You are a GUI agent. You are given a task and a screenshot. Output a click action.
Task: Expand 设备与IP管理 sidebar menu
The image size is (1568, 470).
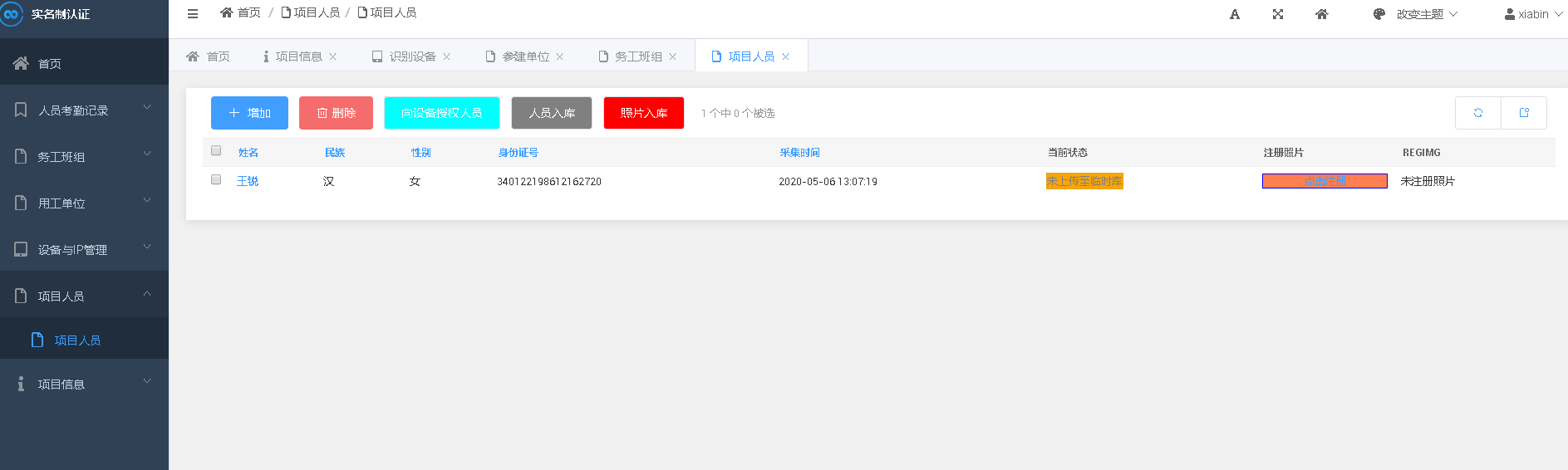coord(83,250)
